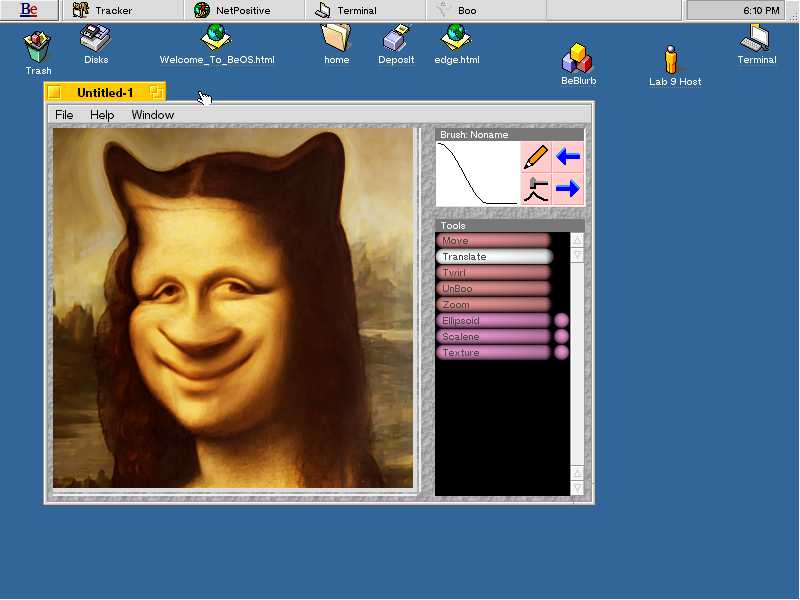Switch to NetPositive in the Deskbar
800x600 pixels.
[x=244, y=10]
